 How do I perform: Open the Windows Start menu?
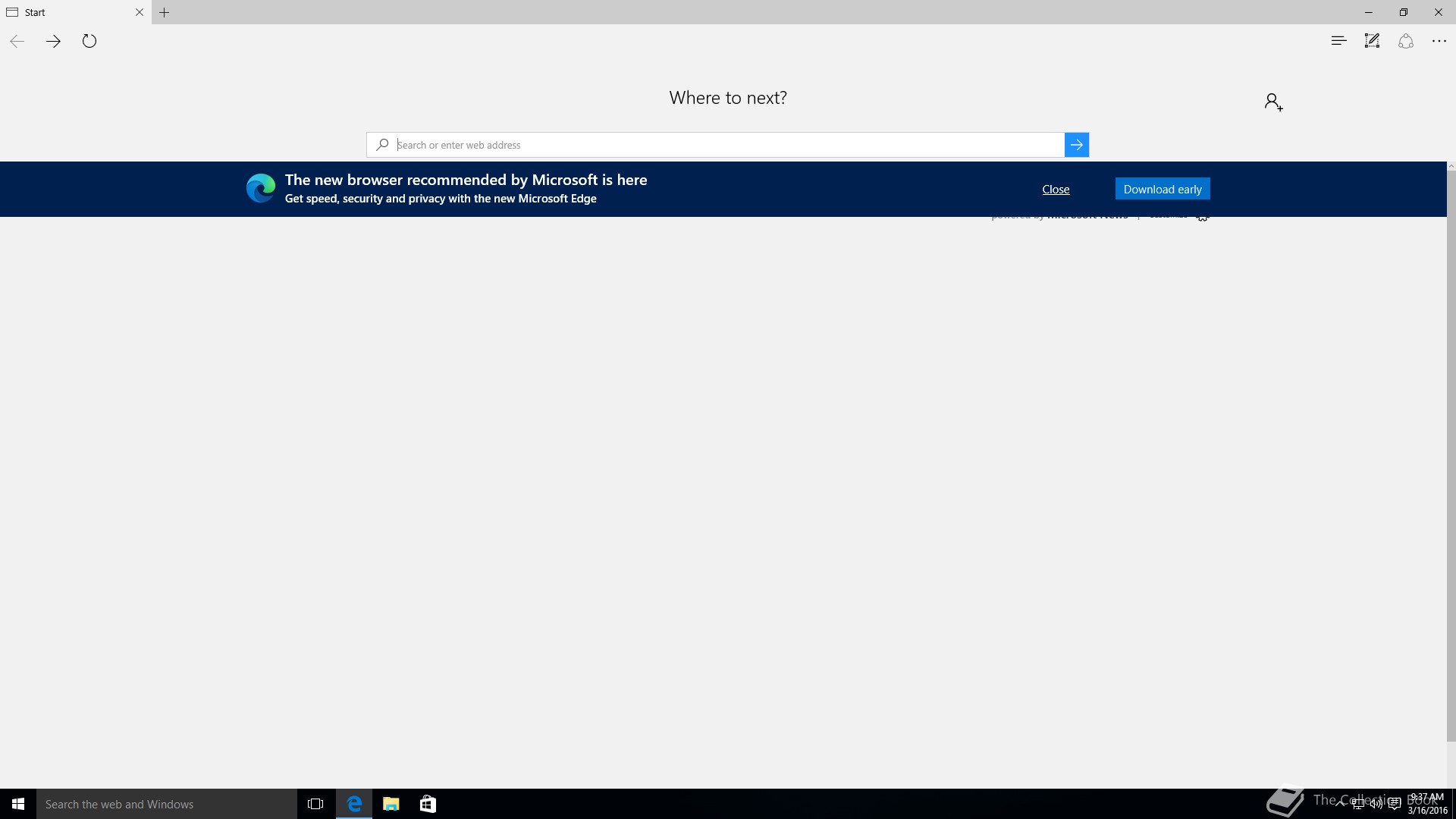pos(18,804)
